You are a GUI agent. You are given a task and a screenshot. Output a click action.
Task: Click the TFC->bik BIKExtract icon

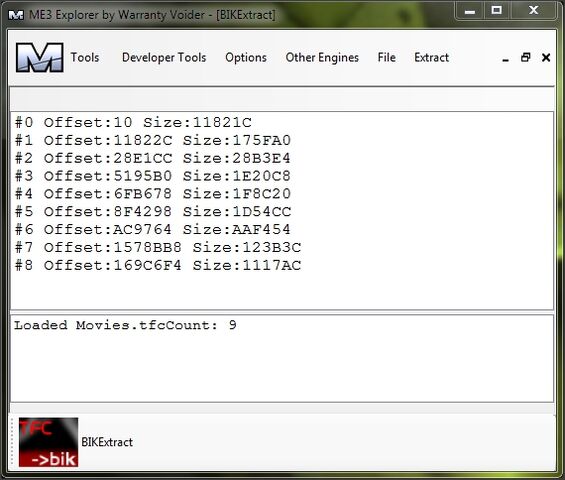[x=48, y=442]
